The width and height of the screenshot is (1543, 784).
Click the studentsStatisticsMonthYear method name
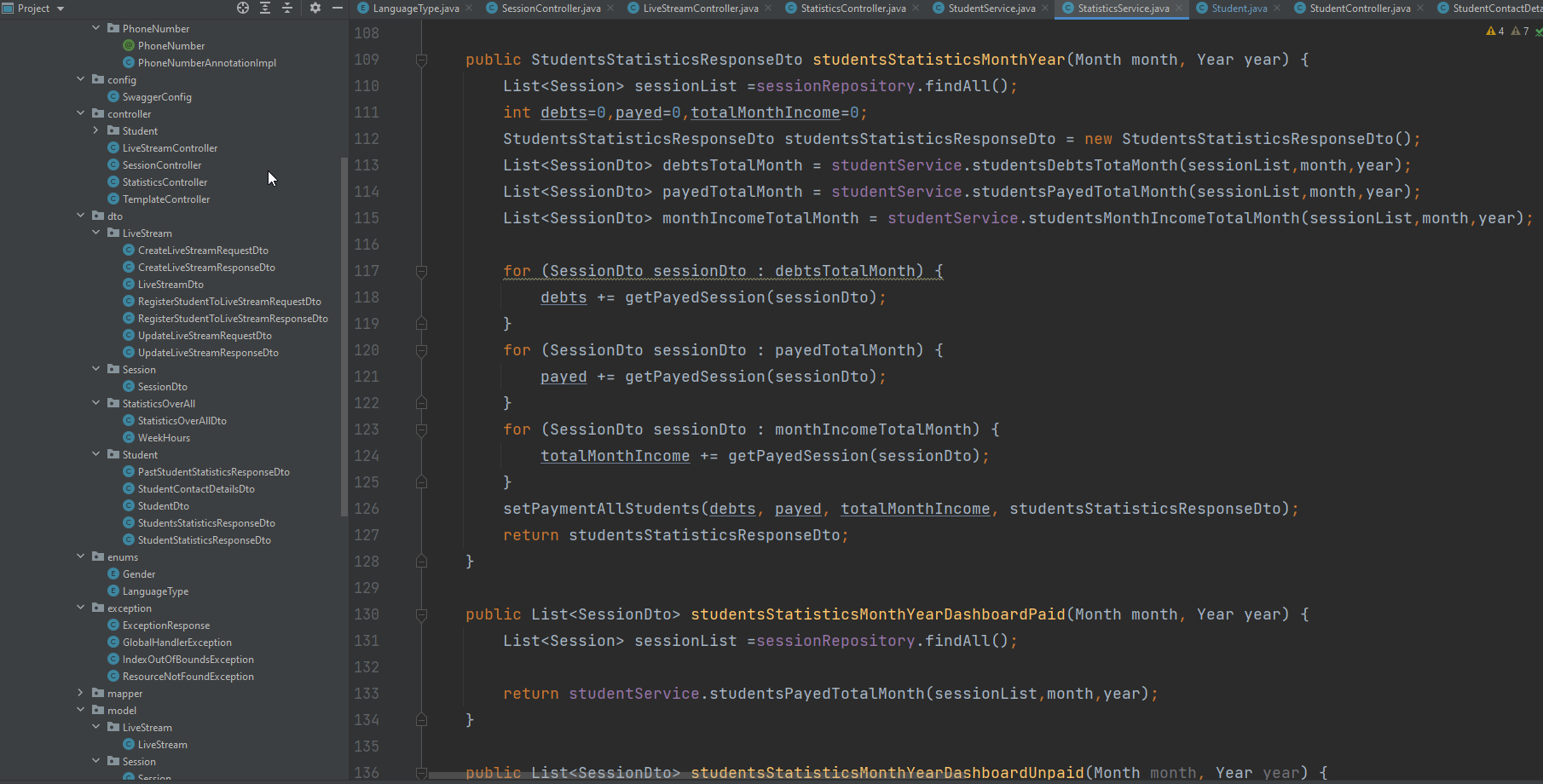[x=939, y=60]
